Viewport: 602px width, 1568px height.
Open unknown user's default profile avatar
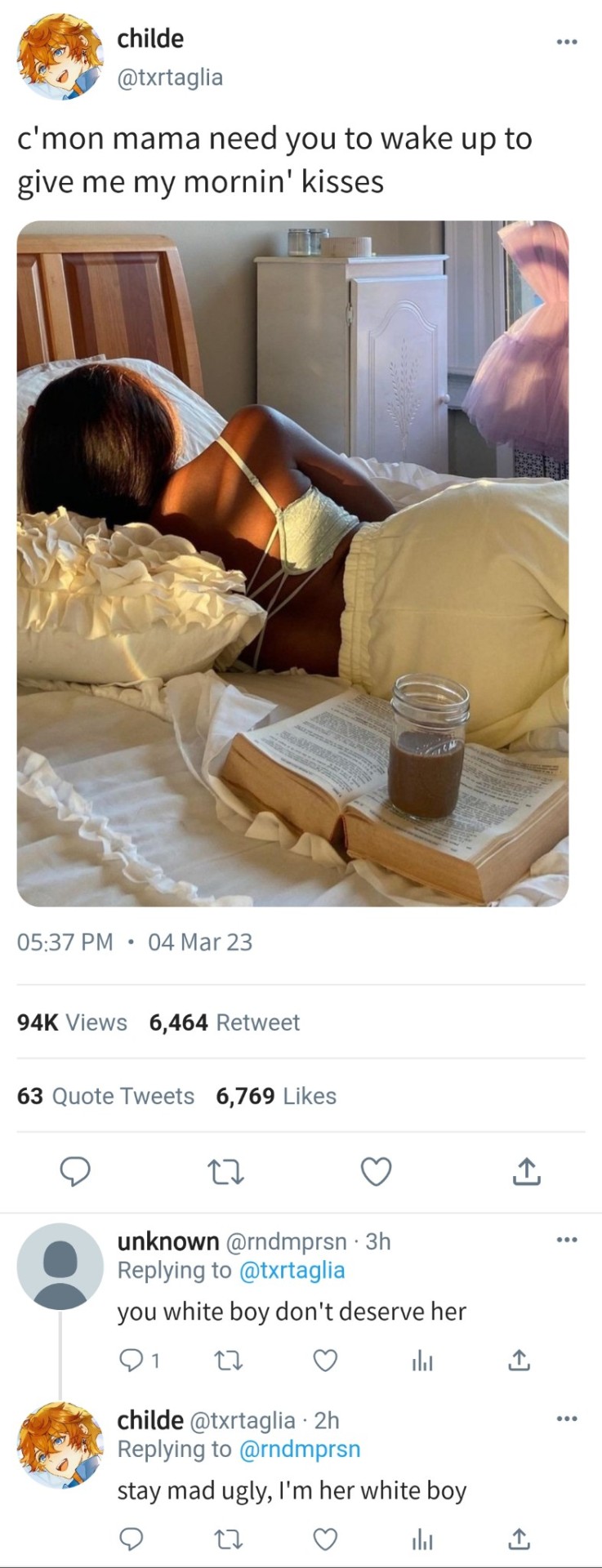point(60,1267)
